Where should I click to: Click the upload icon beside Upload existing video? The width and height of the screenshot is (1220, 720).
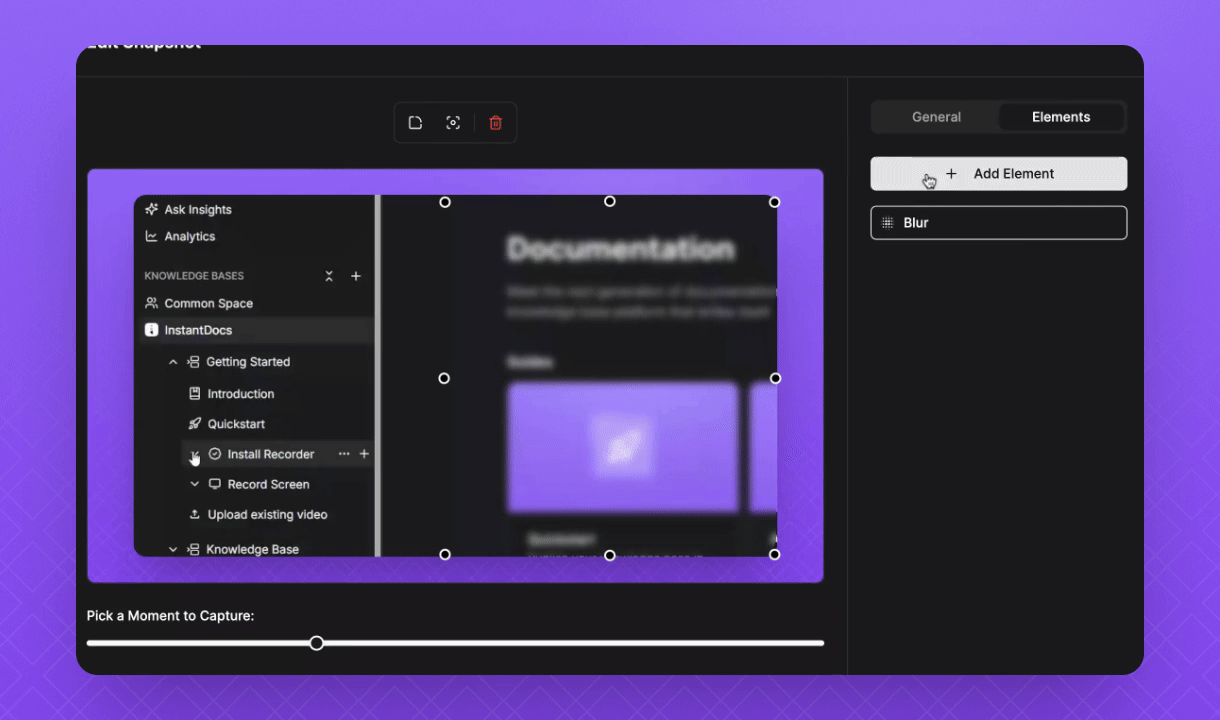pyautogui.click(x=195, y=515)
